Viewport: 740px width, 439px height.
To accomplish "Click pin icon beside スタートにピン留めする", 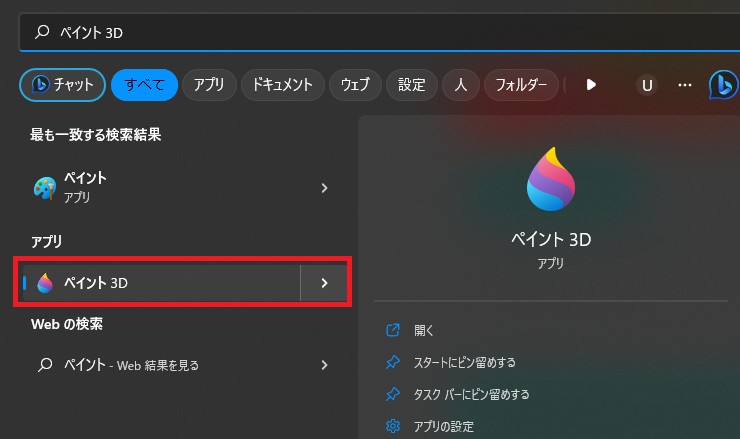I will pyautogui.click(x=393, y=362).
